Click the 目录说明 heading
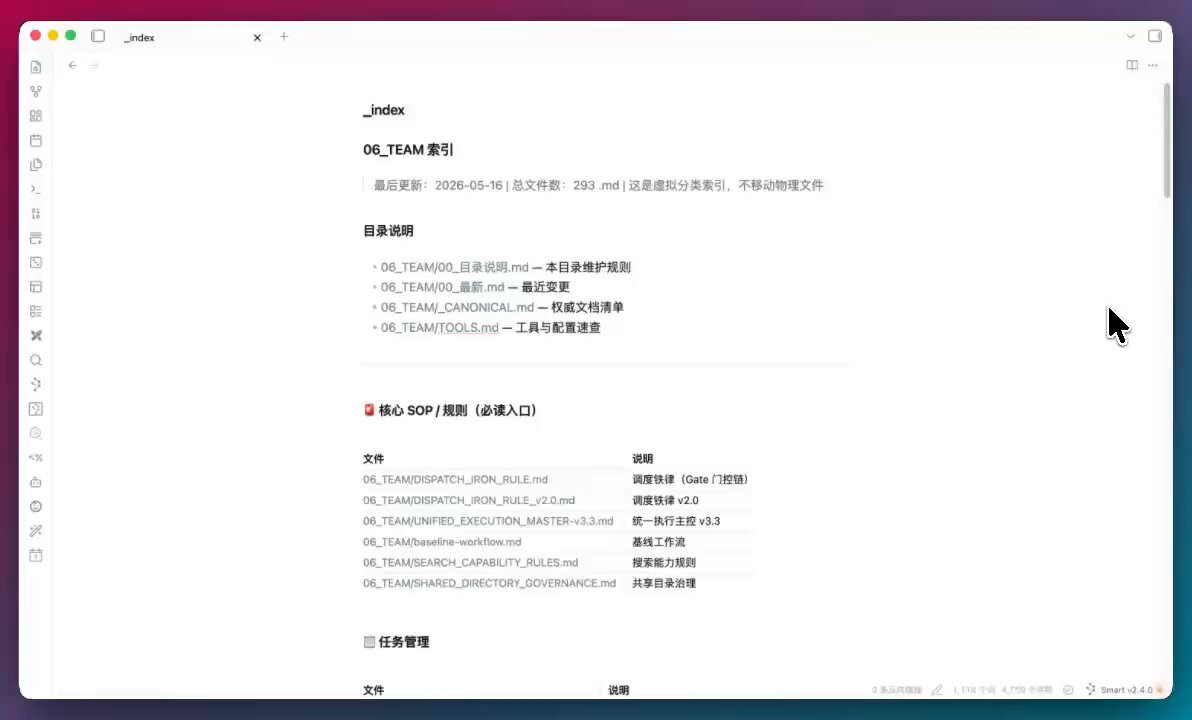 [x=388, y=231]
